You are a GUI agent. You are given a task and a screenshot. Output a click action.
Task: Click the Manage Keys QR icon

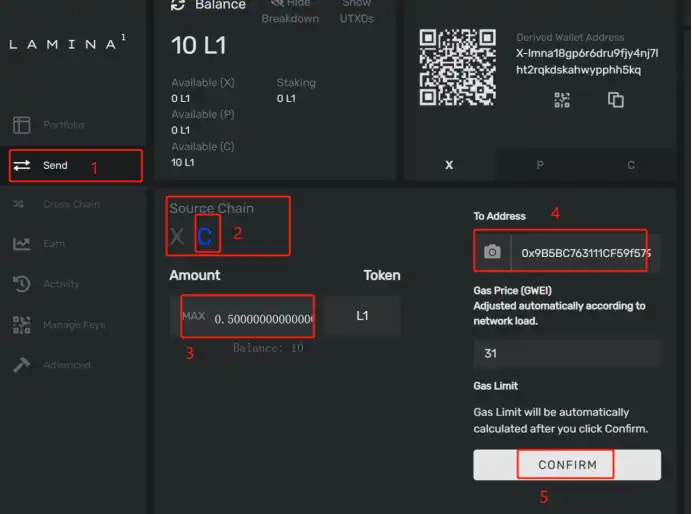point(21,325)
